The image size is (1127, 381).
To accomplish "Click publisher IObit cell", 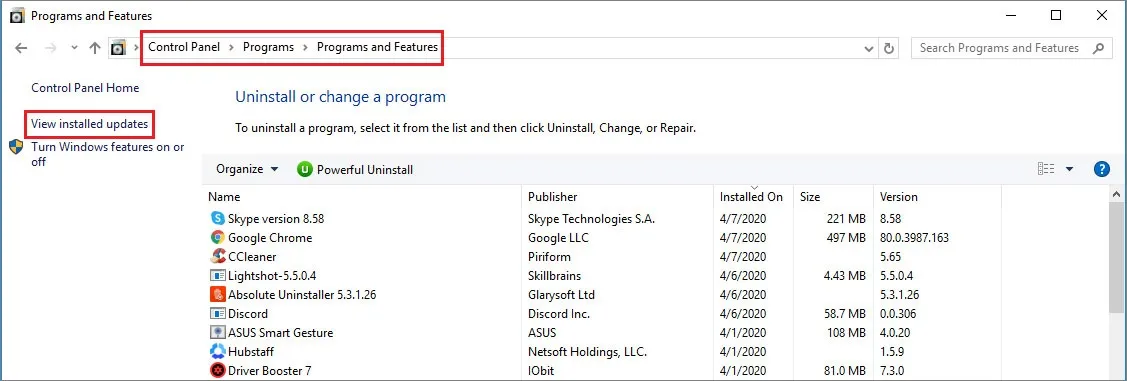I will pos(541,371).
